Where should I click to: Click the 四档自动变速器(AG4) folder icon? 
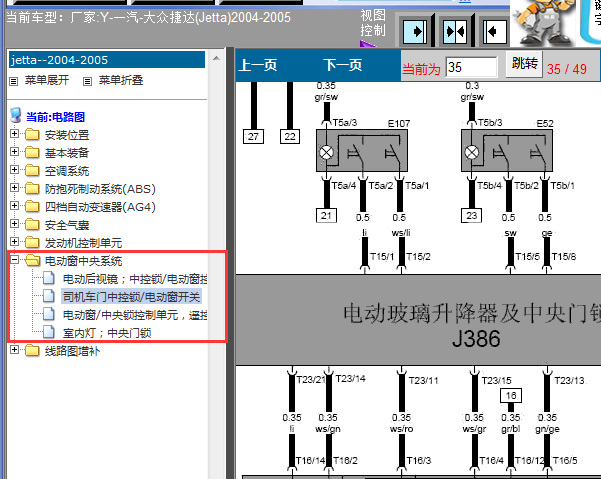coord(32,207)
